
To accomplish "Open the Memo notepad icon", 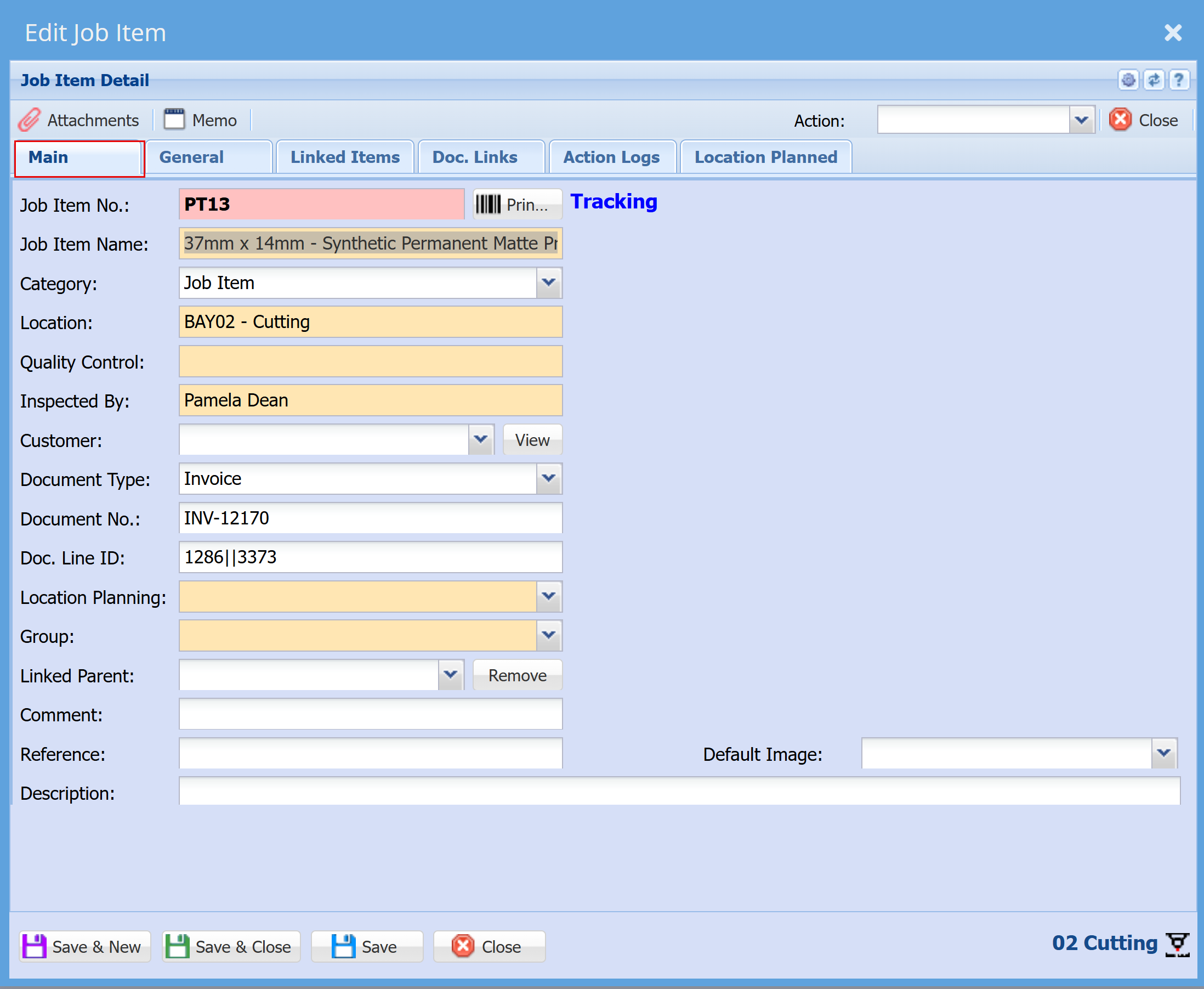I will [200, 120].
